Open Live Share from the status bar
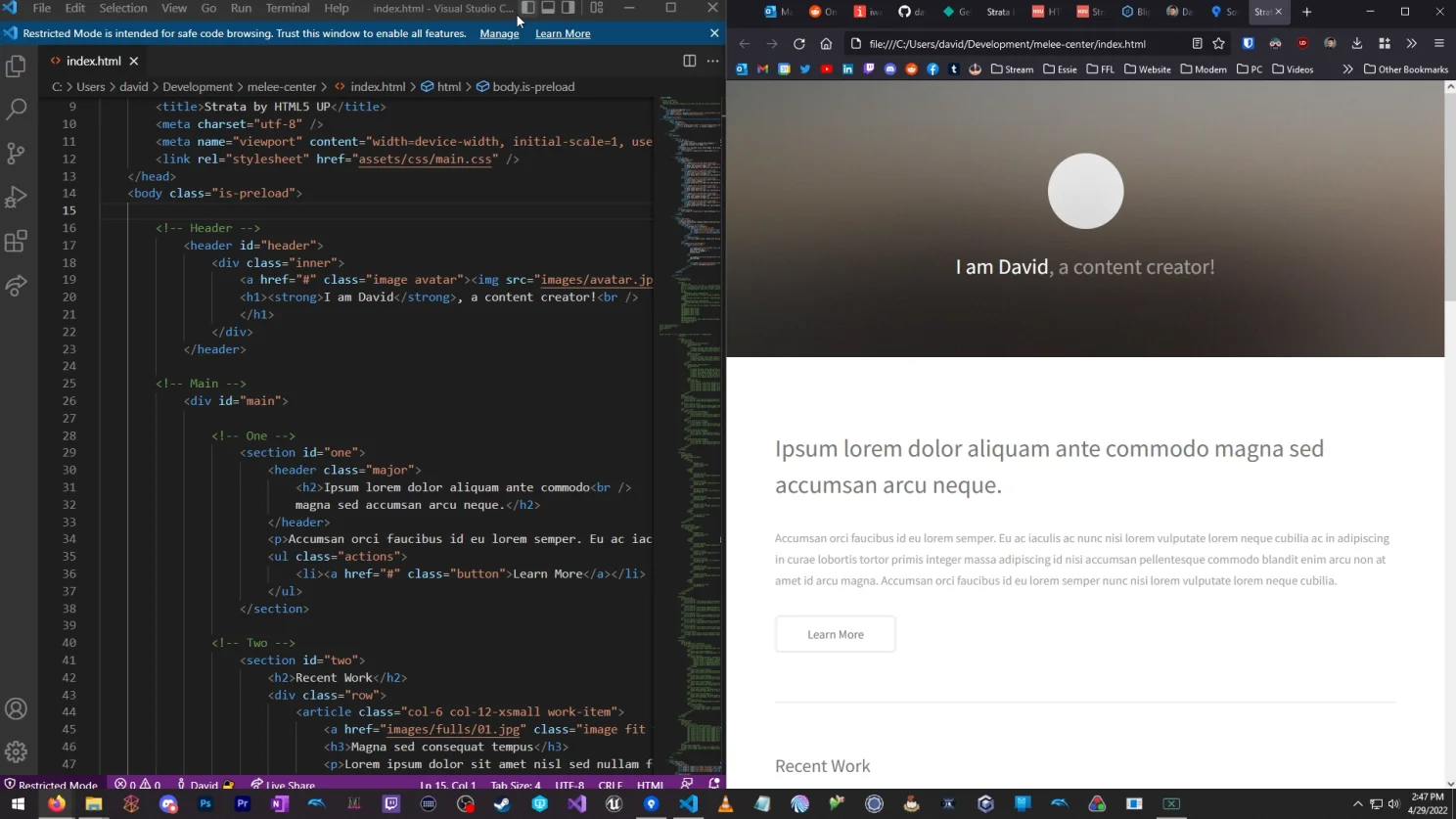 coord(284,785)
